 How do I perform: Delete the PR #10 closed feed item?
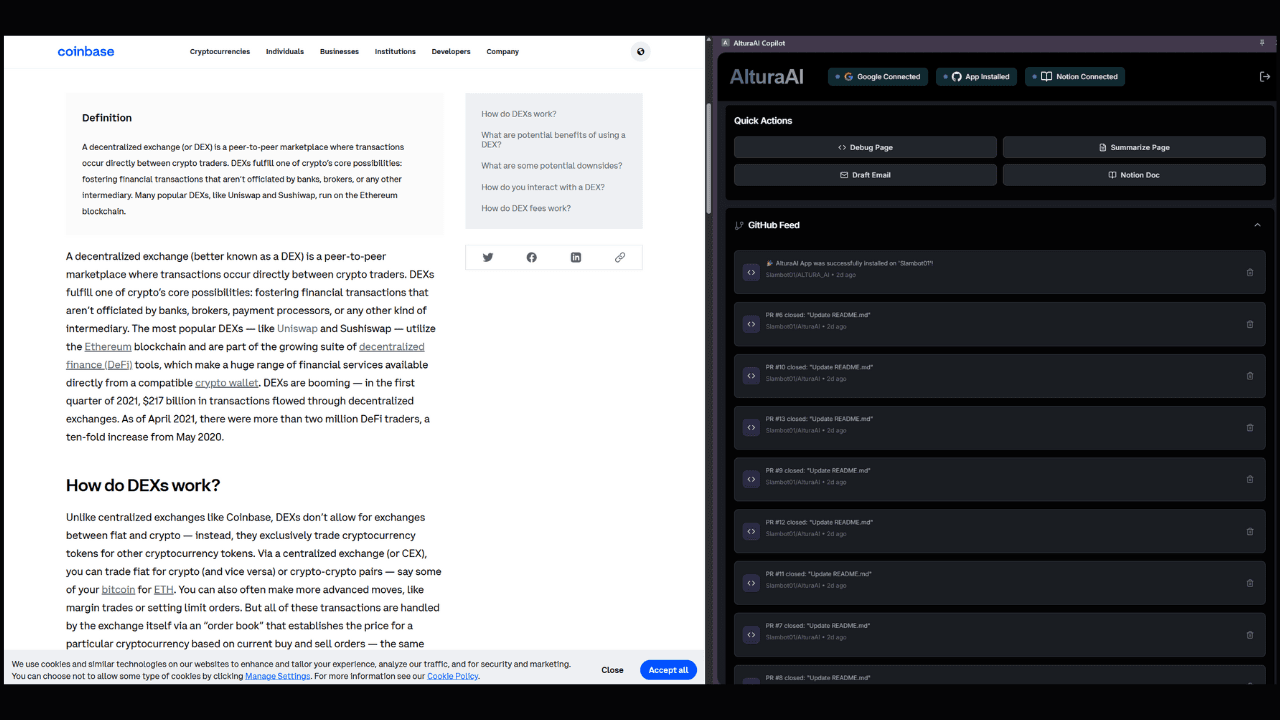[1249, 376]
